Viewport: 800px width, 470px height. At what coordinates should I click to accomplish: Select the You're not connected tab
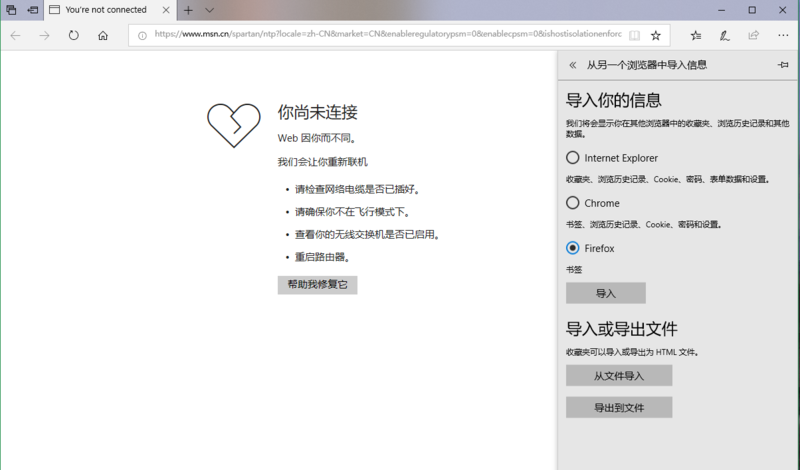point(110,10)
